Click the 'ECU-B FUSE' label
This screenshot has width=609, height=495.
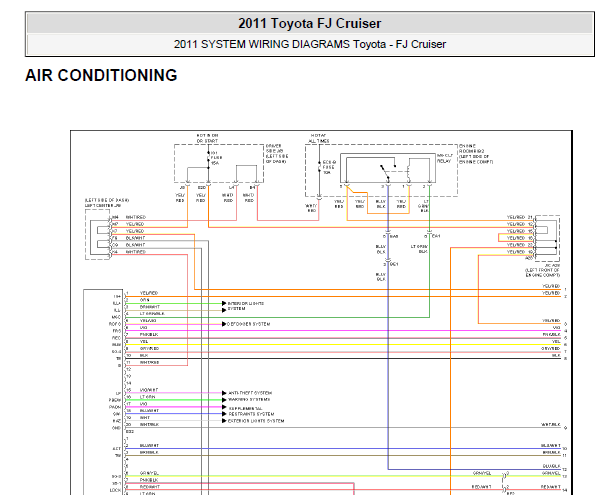tap(329, 167)
